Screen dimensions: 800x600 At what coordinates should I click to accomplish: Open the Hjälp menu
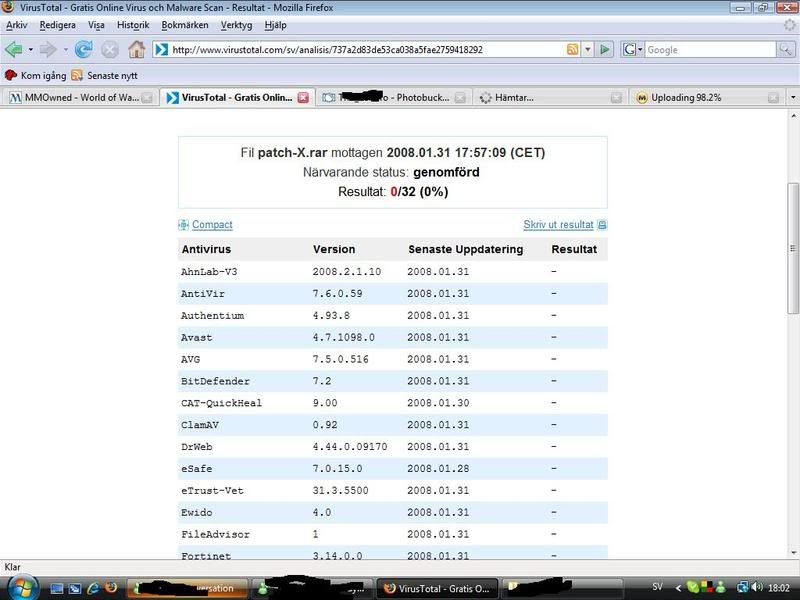click(276, 25)
